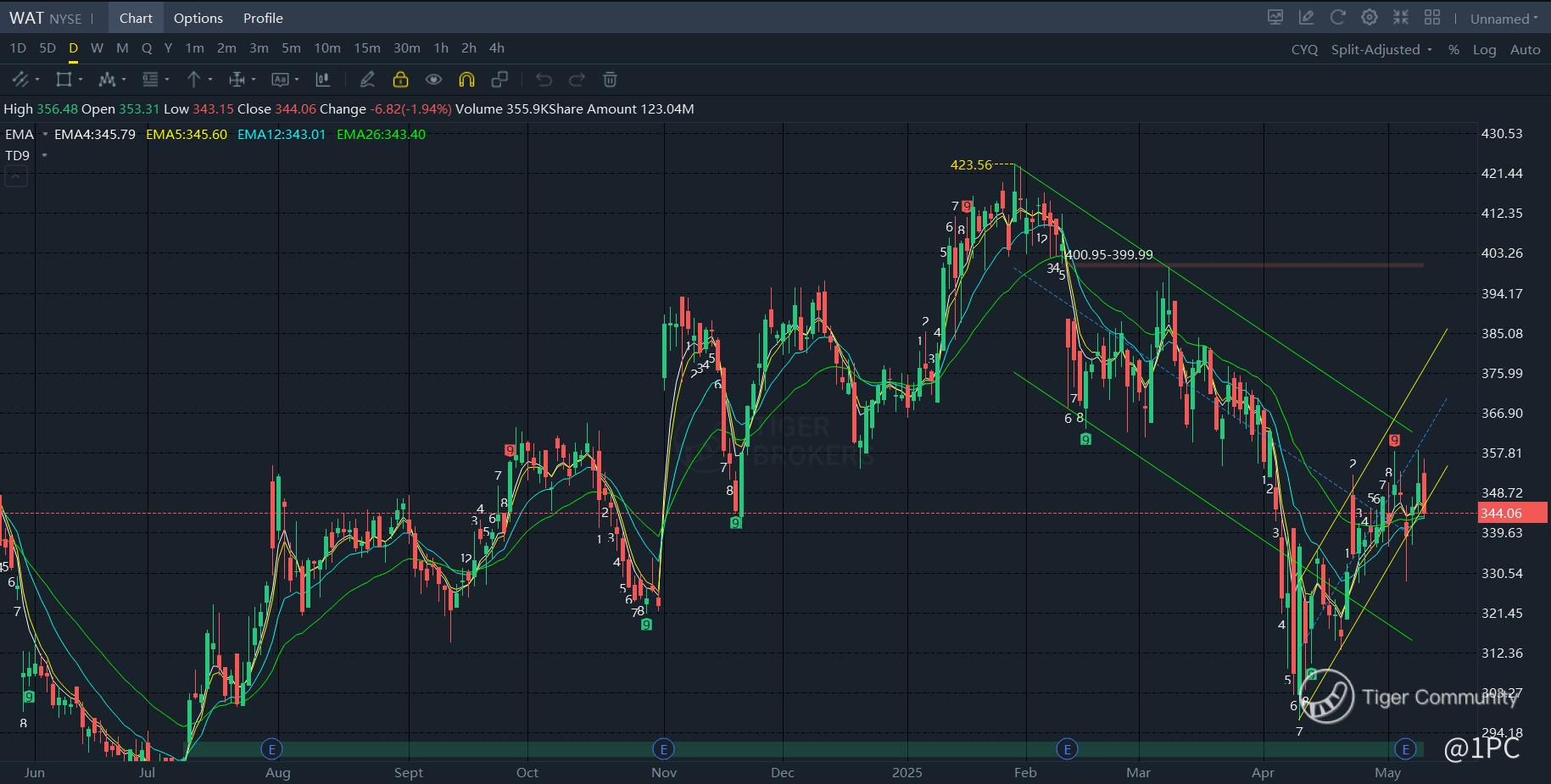
Task: Activate the magnet snap tool
Action: pyautogui.click(x=466, y=80)
